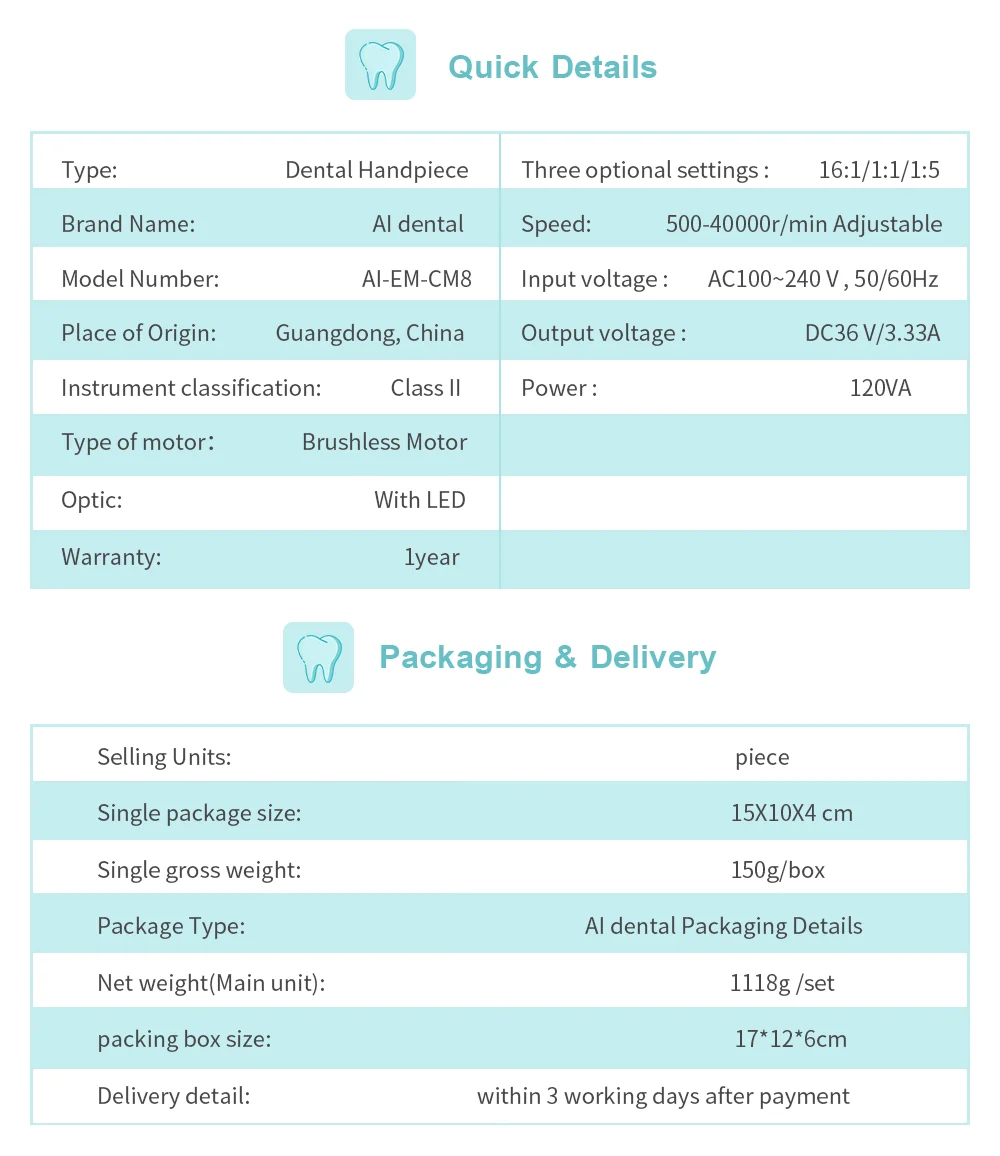
Task: Click the AI dental brand name value
Action: pyautogui.click(x=418, y=224)
